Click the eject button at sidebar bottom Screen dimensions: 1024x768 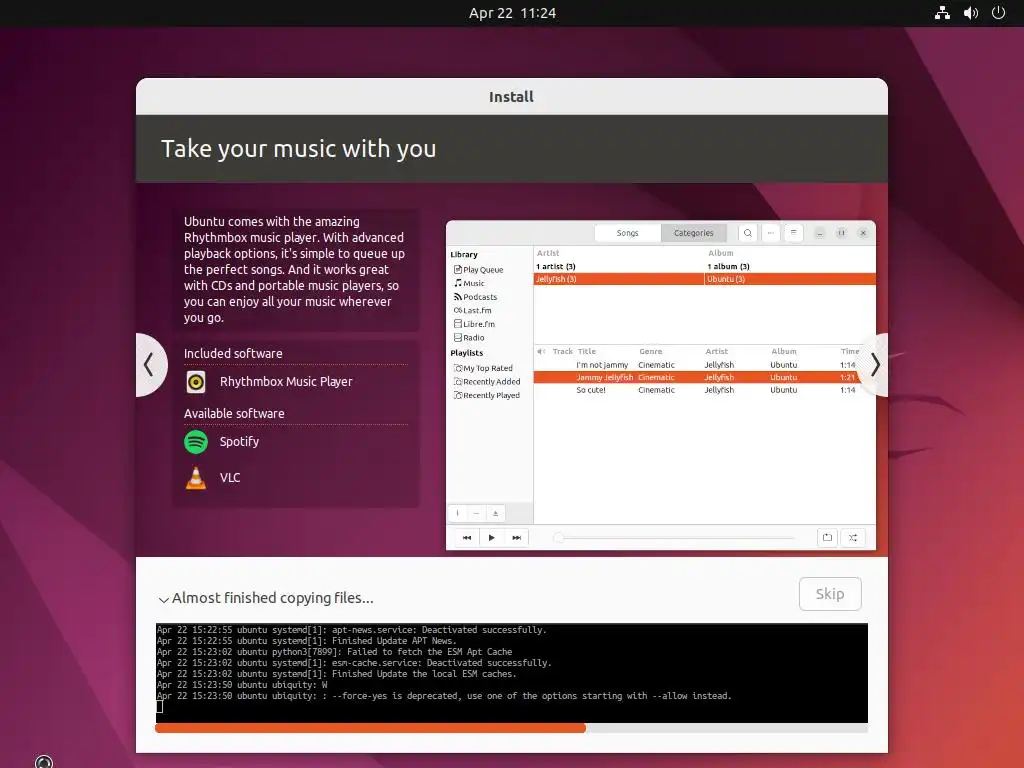[495, 513]
